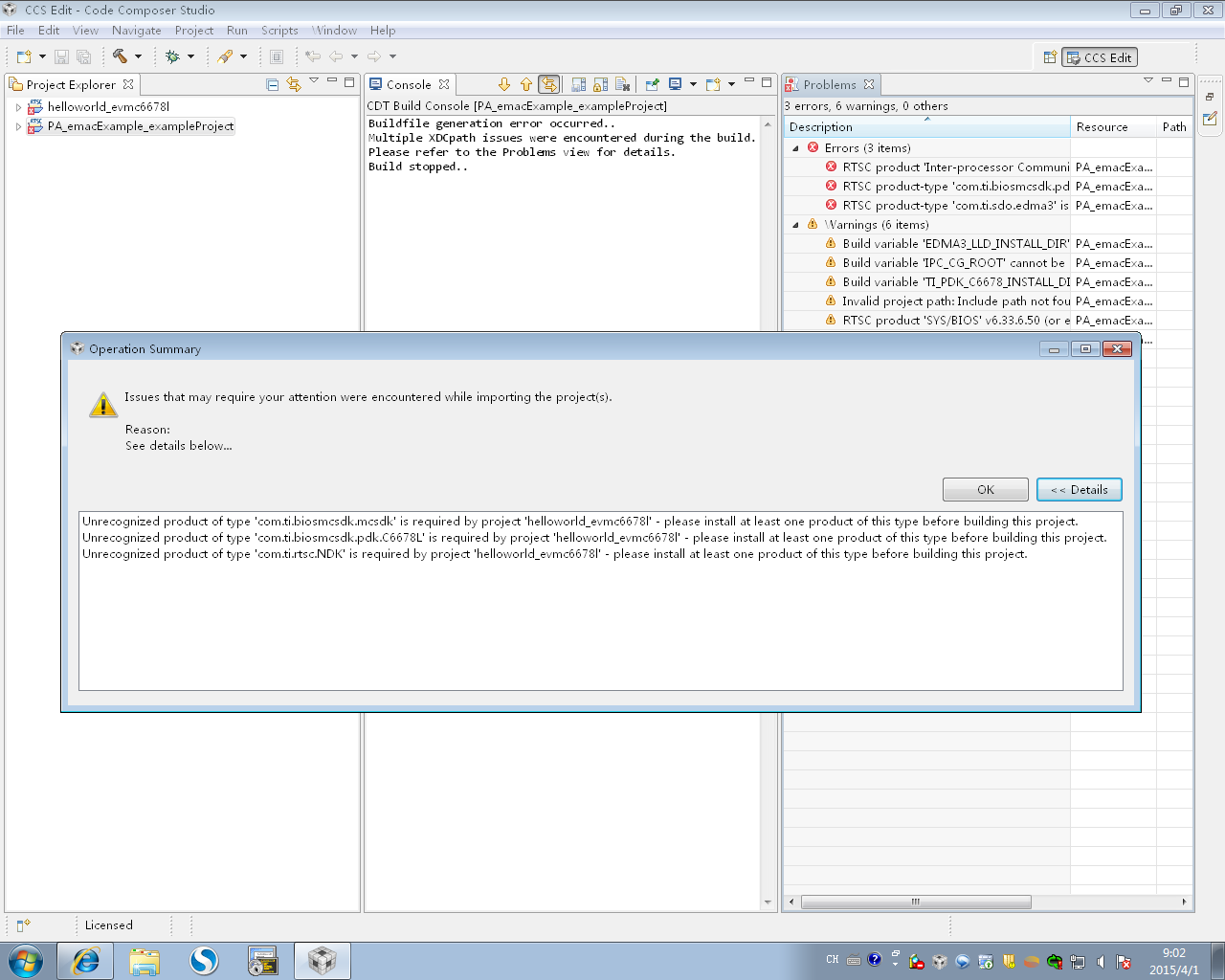The image size is (1225, 980).
Task: Open the New toolbar dropdown arrow
Action: (x=42, y=56)
